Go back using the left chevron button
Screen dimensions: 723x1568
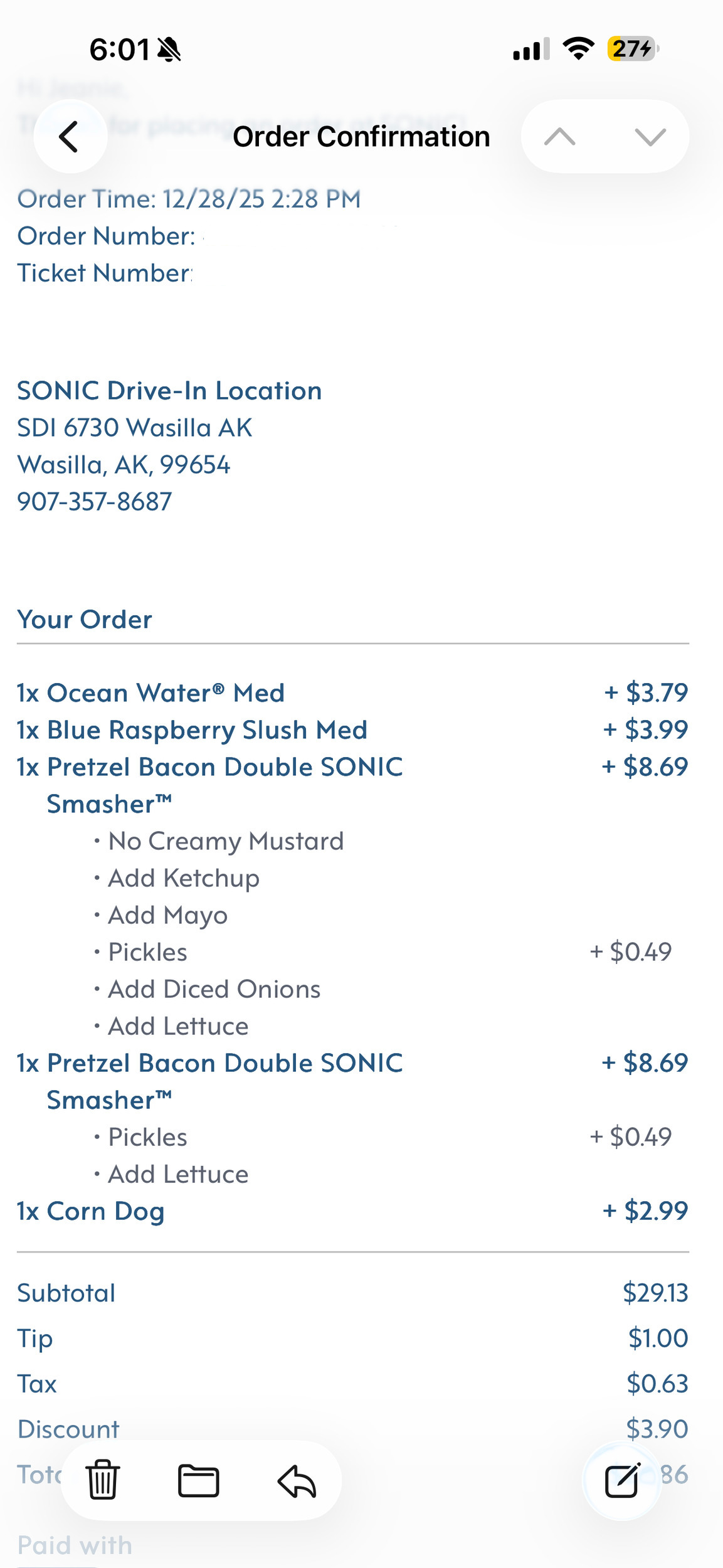click(x=70, y=136)
